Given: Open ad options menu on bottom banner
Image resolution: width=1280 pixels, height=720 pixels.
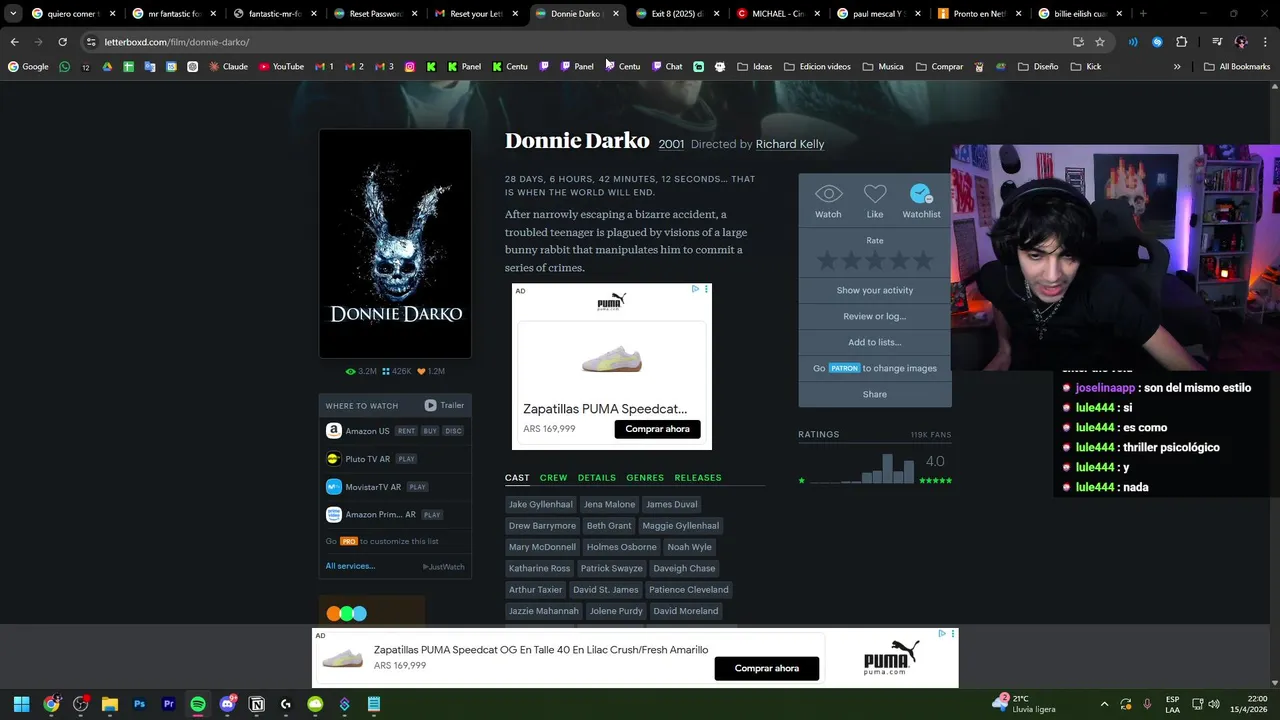Looking at the screenshot, I should pos(953,634).
